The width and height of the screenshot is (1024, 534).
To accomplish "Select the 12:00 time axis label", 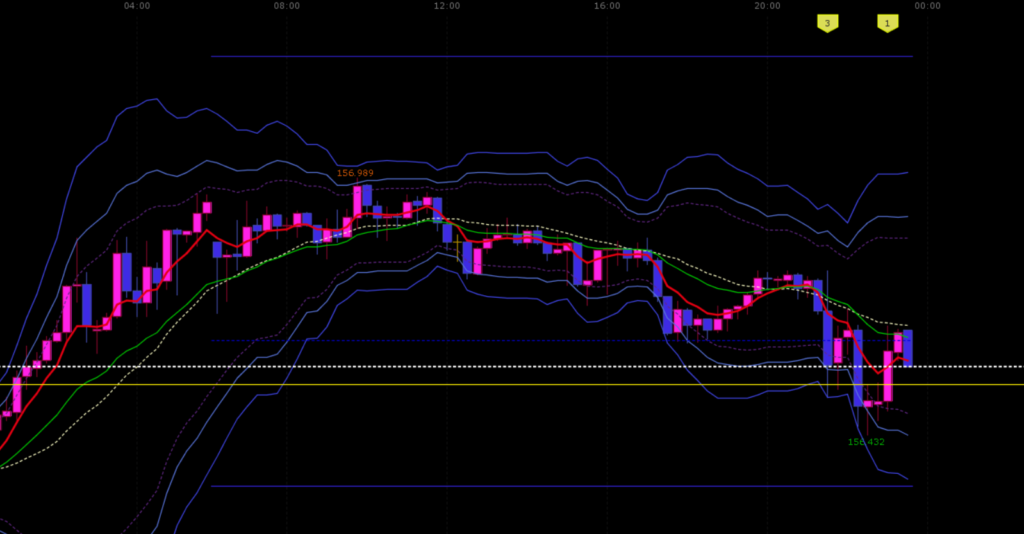I will coord(447,6).
